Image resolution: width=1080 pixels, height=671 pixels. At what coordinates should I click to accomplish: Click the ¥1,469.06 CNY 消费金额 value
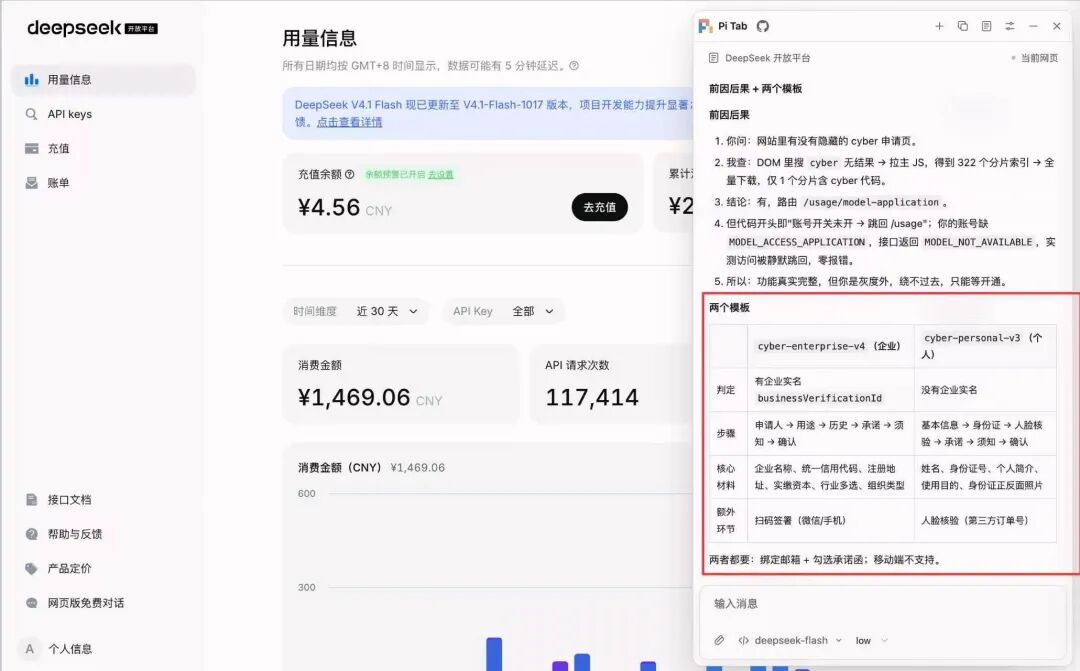point(370,398)
